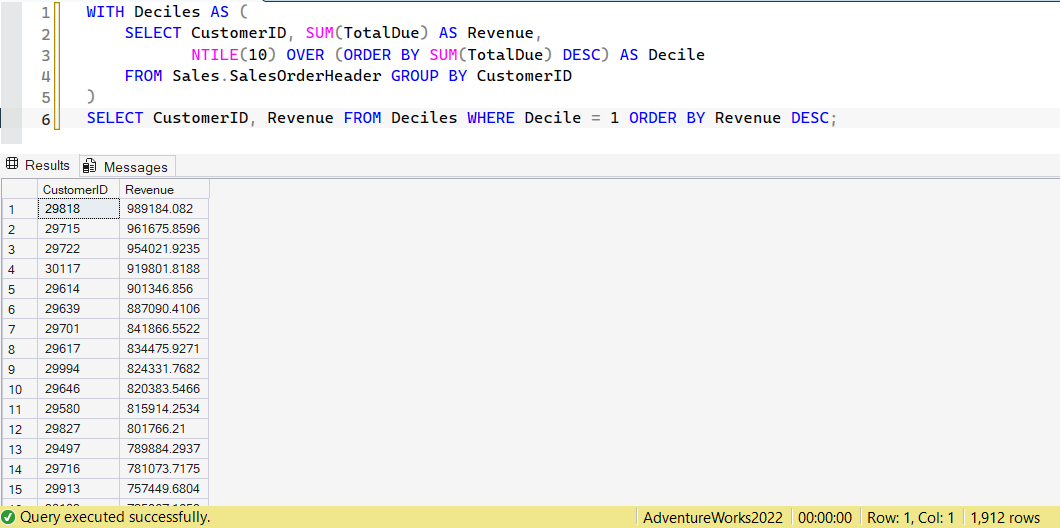This screenshot has height=528, width=1060.
Task: Select revenue value 841866.5522
Action: click(164, 329)
